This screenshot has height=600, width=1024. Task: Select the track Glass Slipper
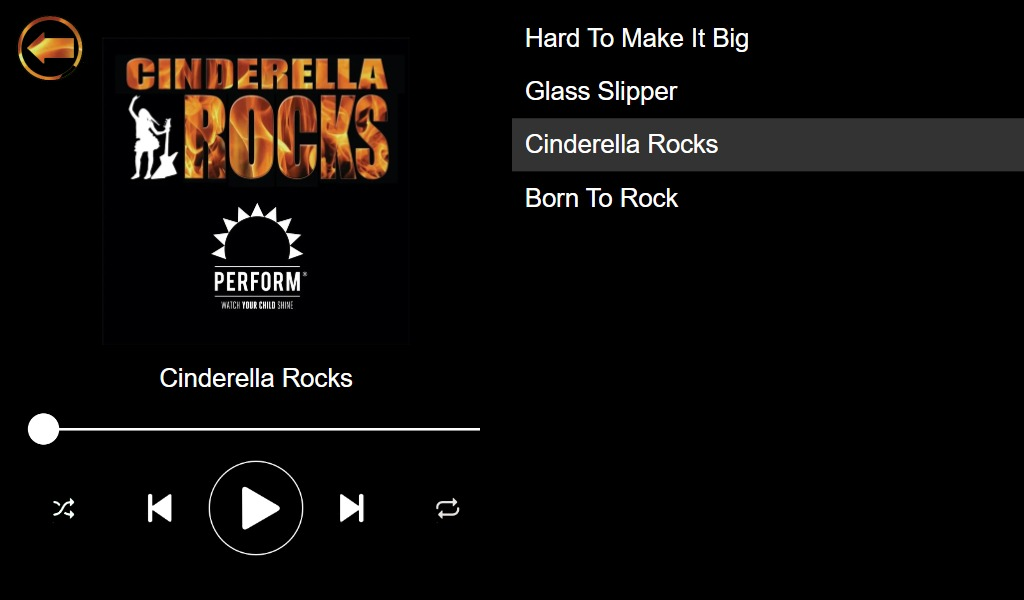point(600,91)
